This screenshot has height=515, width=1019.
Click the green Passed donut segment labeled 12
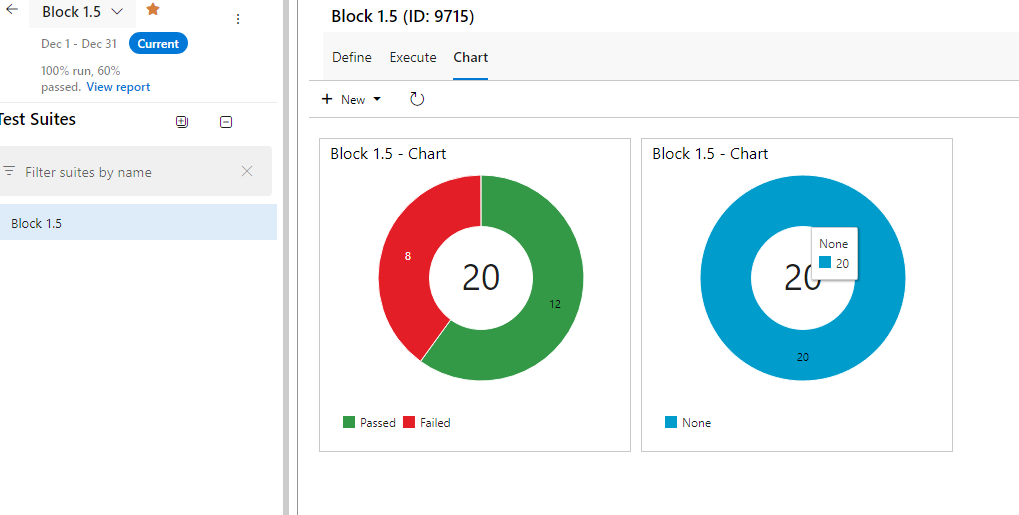[554, 304]
